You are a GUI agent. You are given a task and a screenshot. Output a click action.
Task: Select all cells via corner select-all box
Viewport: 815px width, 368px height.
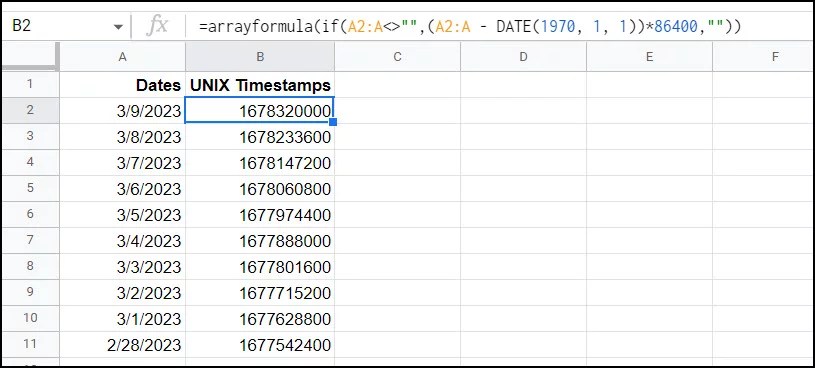[30, 56]
